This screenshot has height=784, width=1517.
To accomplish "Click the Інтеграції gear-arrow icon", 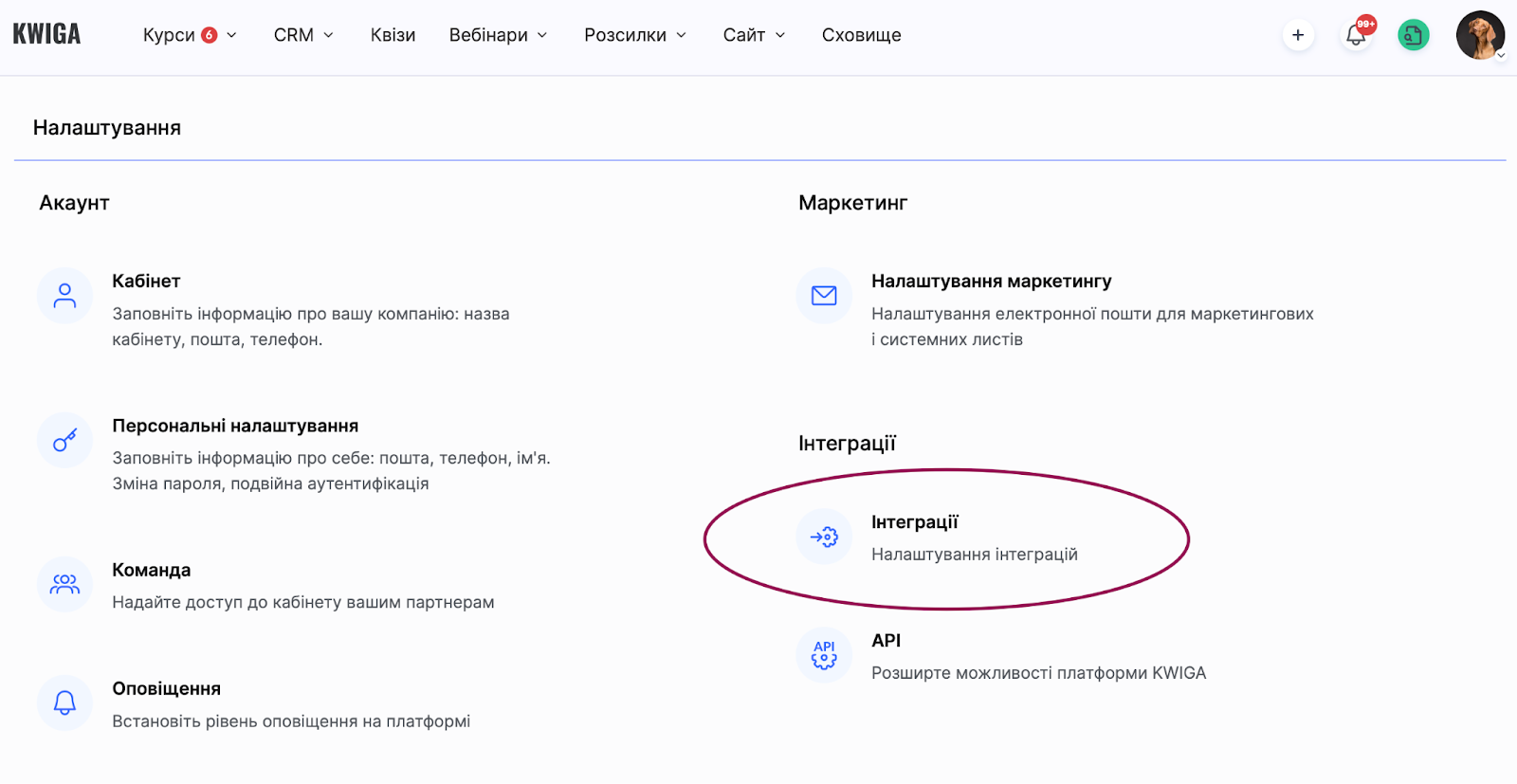I will coord(824,537).
